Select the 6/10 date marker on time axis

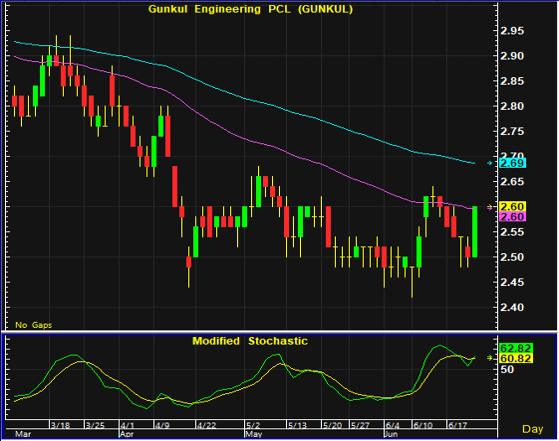pos(422,425)
